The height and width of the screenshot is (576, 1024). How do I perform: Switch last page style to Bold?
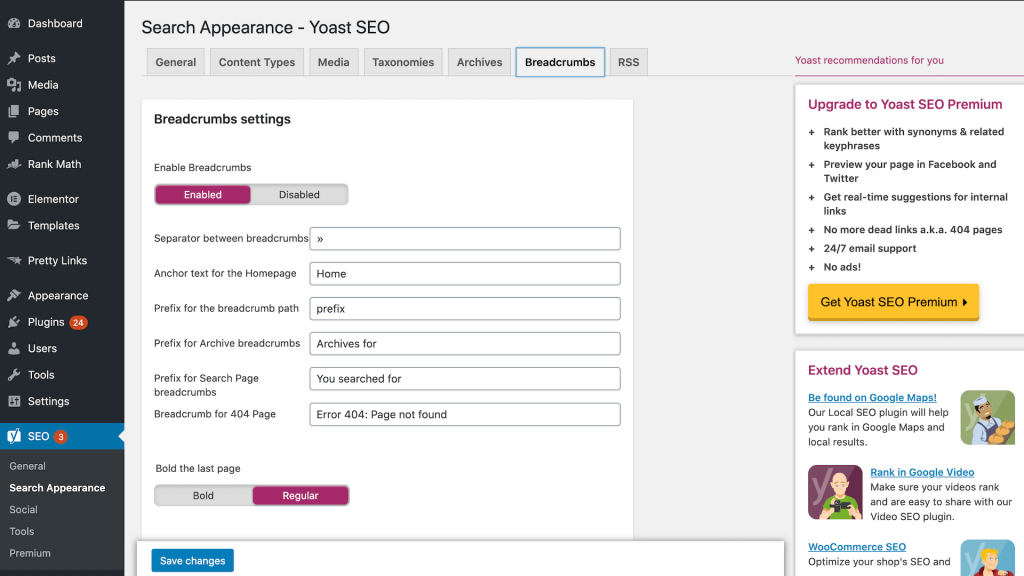click(x=203, y=496)
